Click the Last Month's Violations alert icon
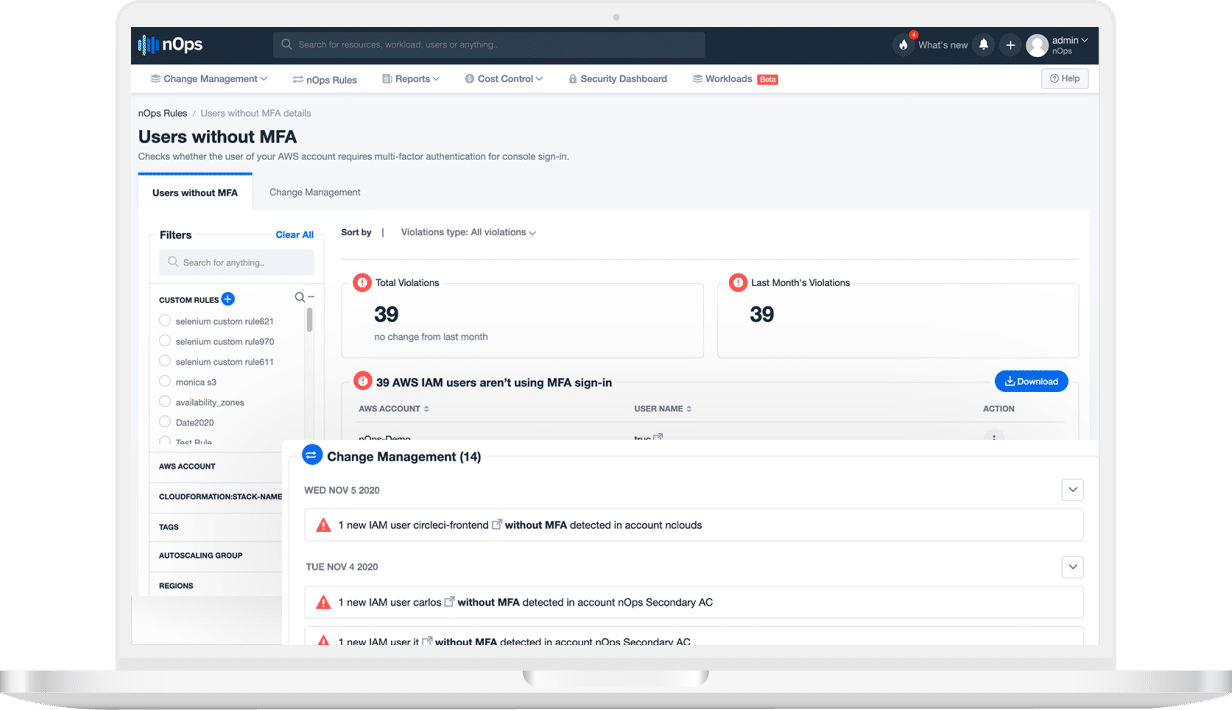Viewport: 1232px width, 710px height. click(x=738, y=283)
